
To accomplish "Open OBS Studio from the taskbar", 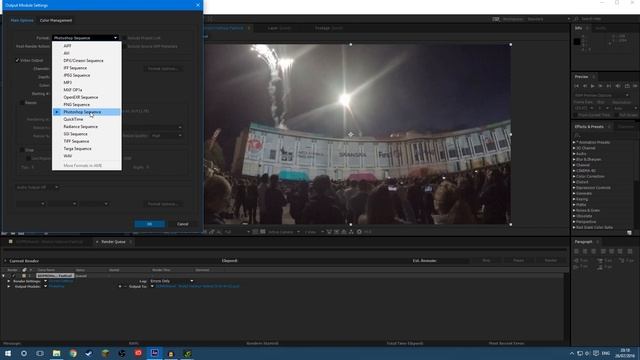I will (x=122, y=353).
